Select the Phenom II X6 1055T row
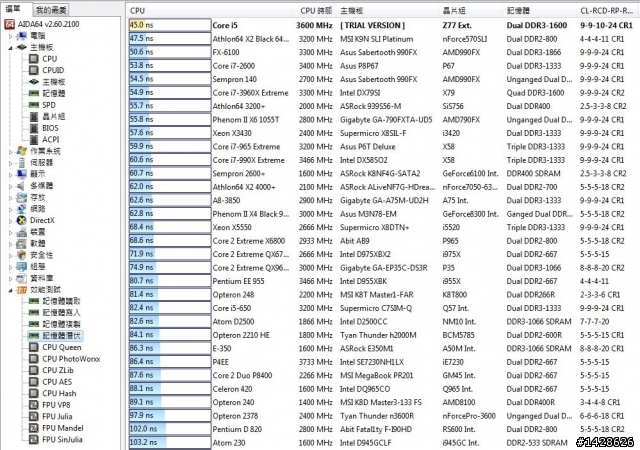This screenshot has width=640, height=450. click(x=384, y=120)
